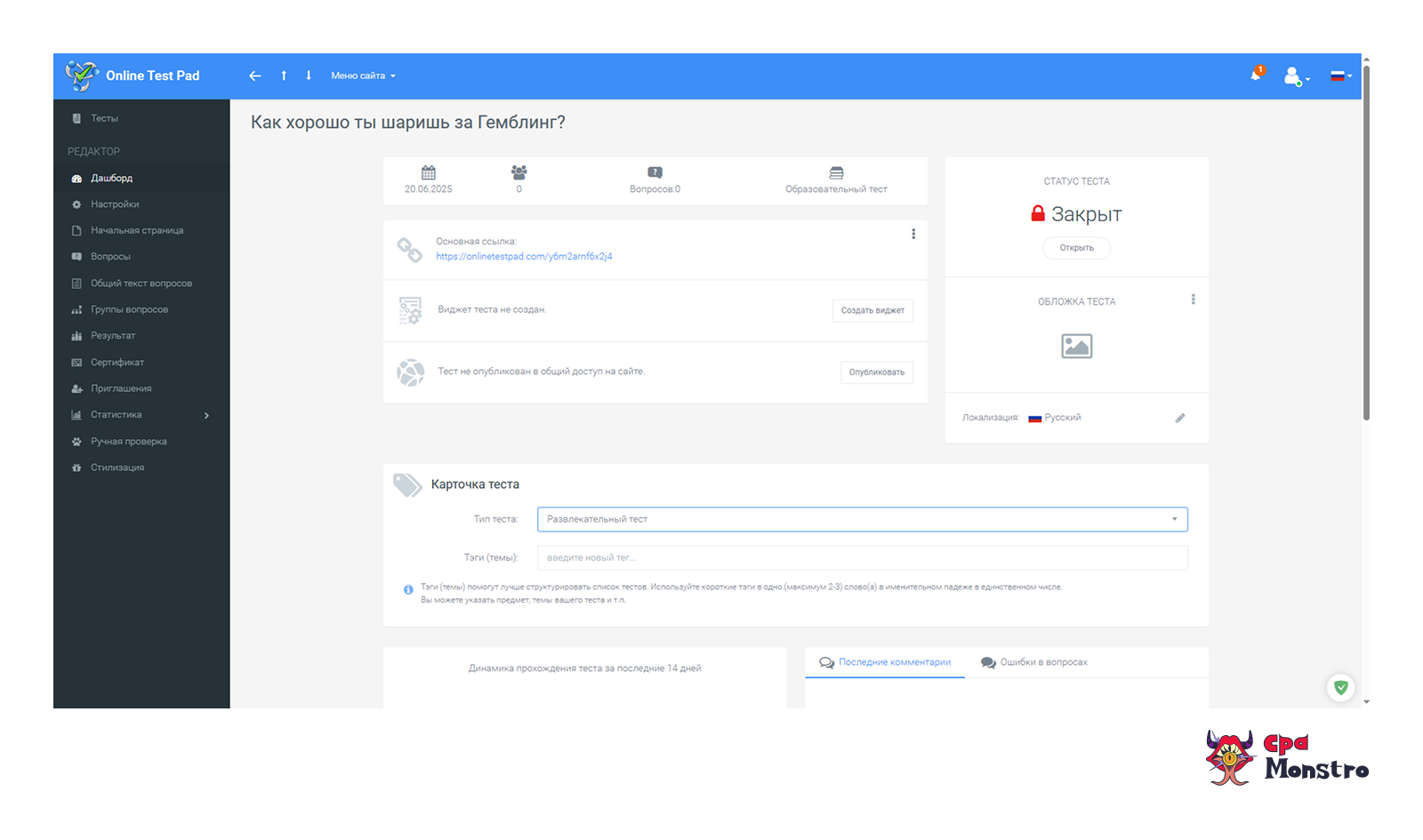Expand the Меню сайта dropdown
Screen dimensions: 1423x840
point(363,76)
